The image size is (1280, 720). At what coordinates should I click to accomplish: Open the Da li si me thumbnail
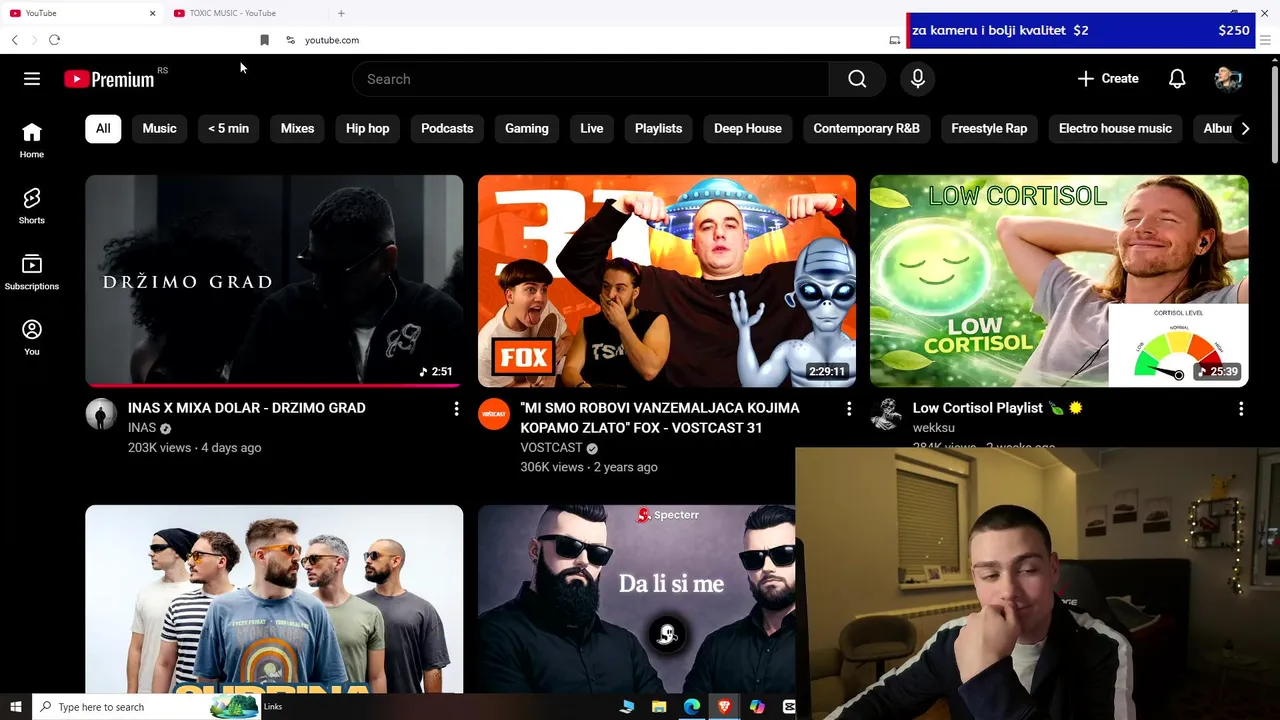click(x=636, y=599)
